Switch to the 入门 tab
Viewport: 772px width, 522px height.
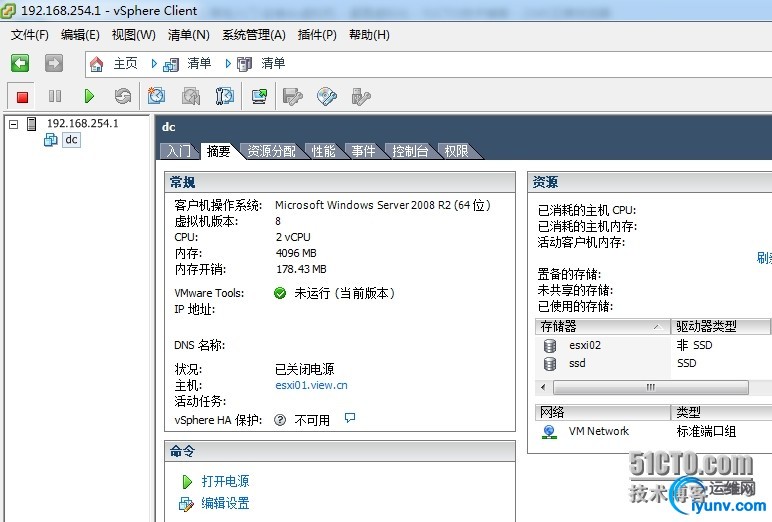[x=178, y=151]
